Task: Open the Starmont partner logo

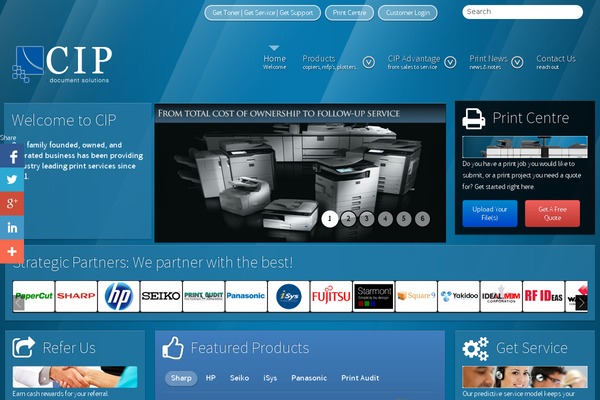Action: coord(373,296)
